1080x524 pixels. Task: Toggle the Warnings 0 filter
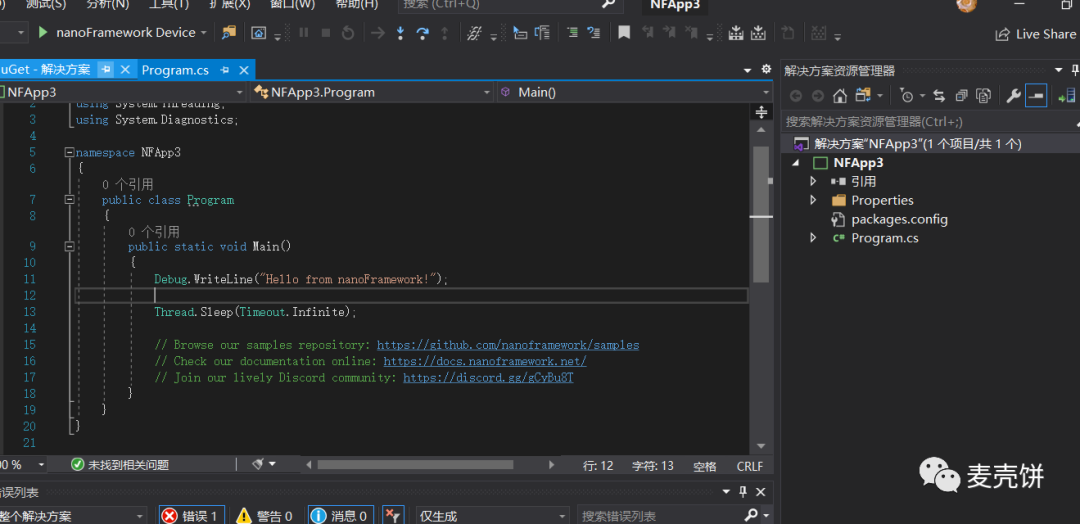[265, 516]
